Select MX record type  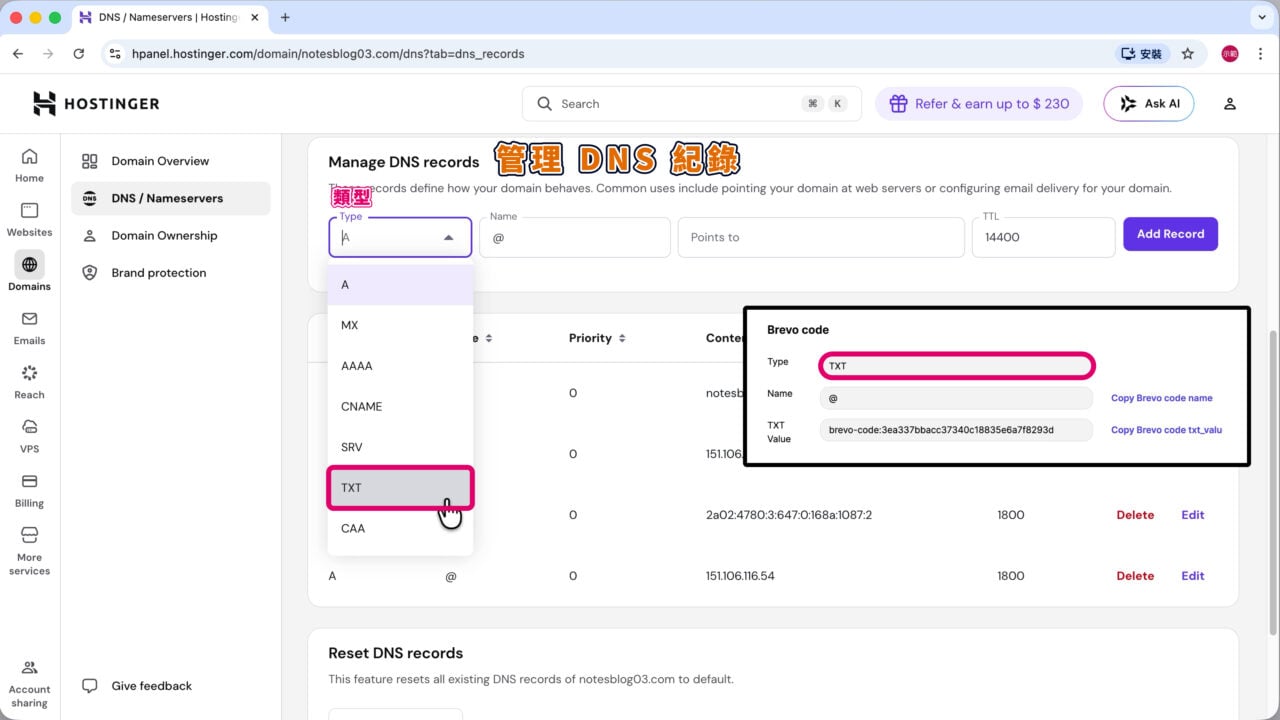point(400,325)
